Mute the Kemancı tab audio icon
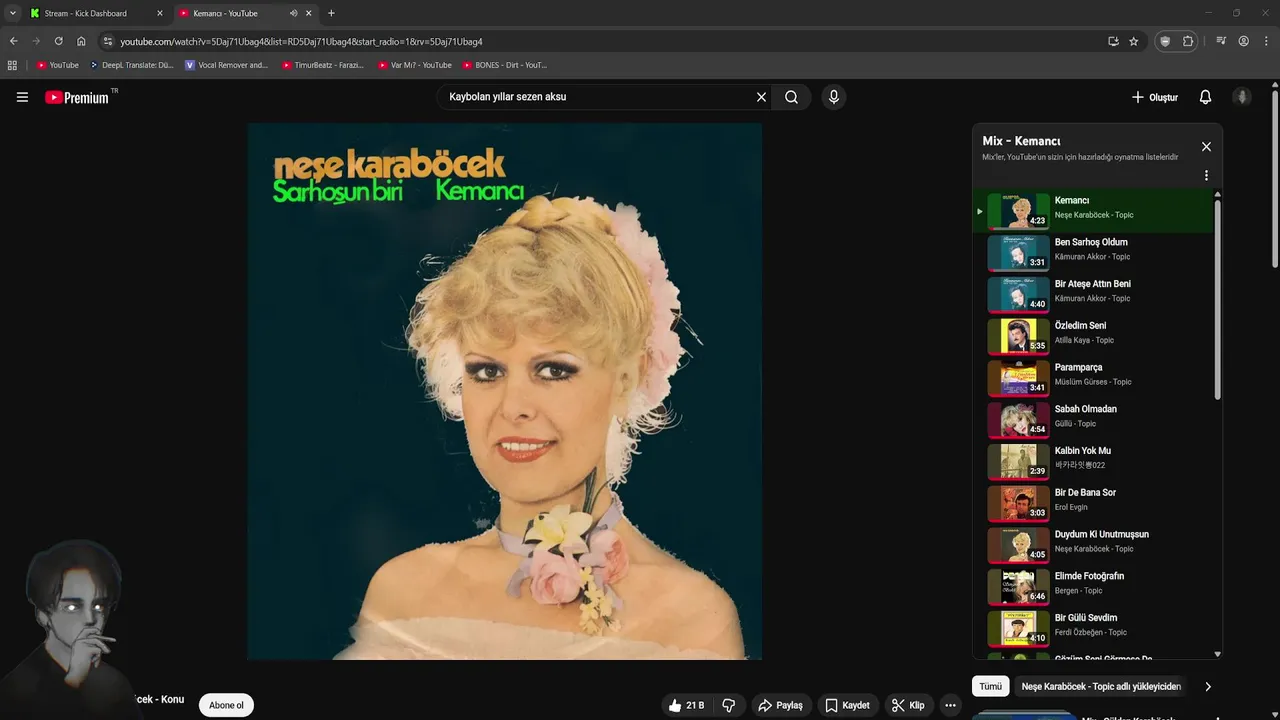This screenshot has width=1280, height=720. [293, 13]
